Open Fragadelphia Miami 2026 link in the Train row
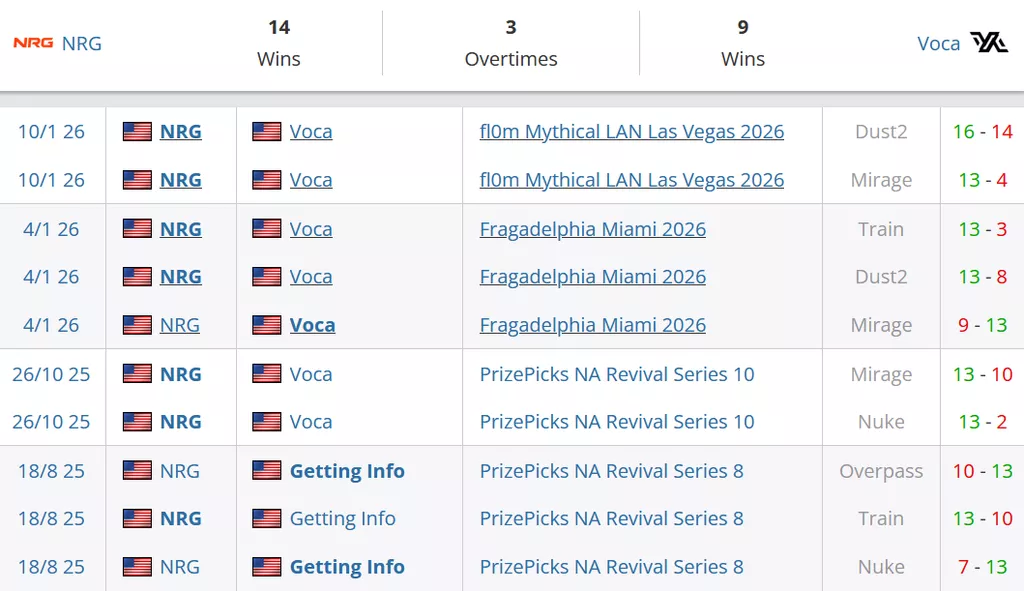1024x591 pixels. [592, 229]
